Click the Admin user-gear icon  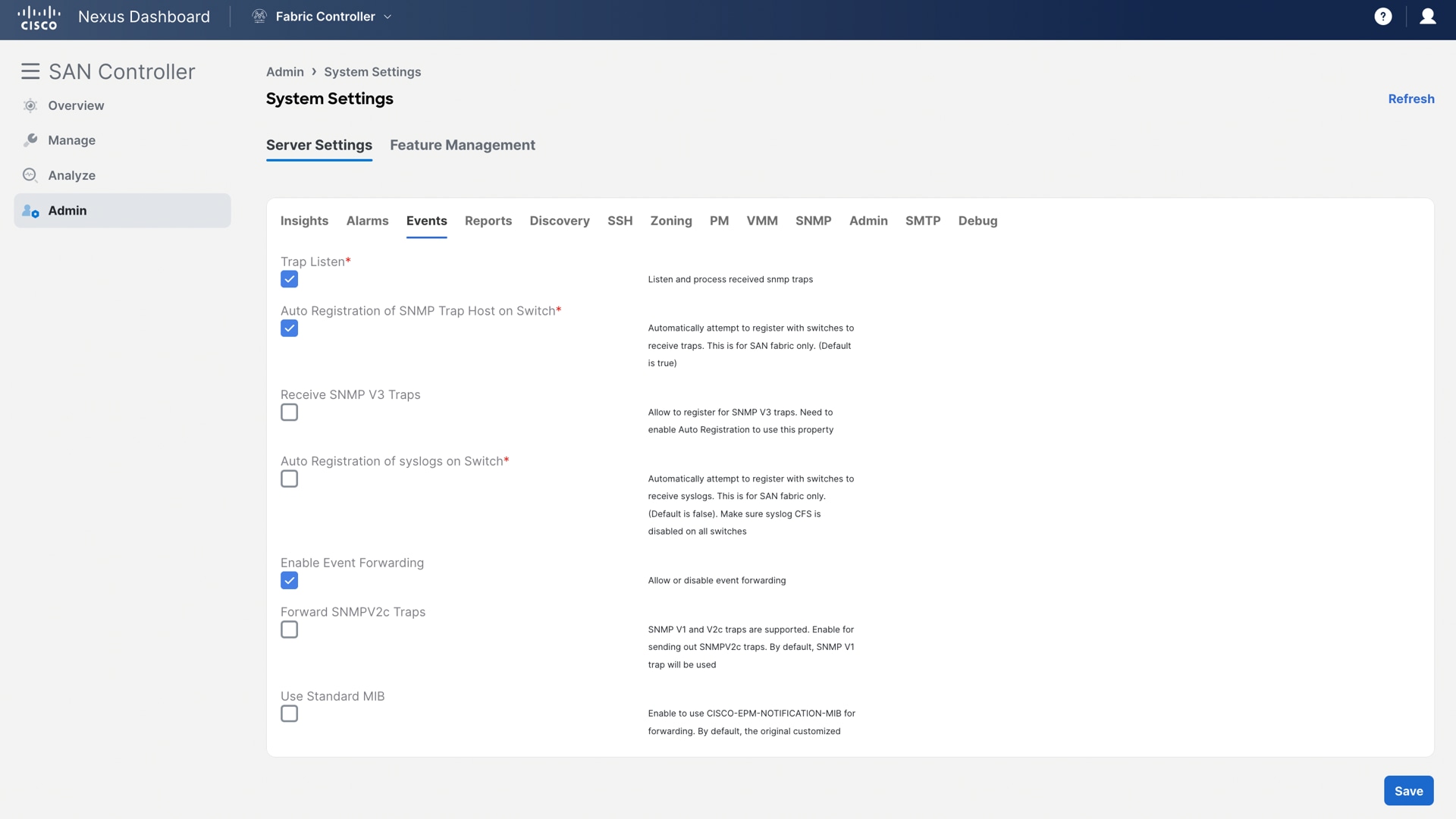[x=30, y=211]
